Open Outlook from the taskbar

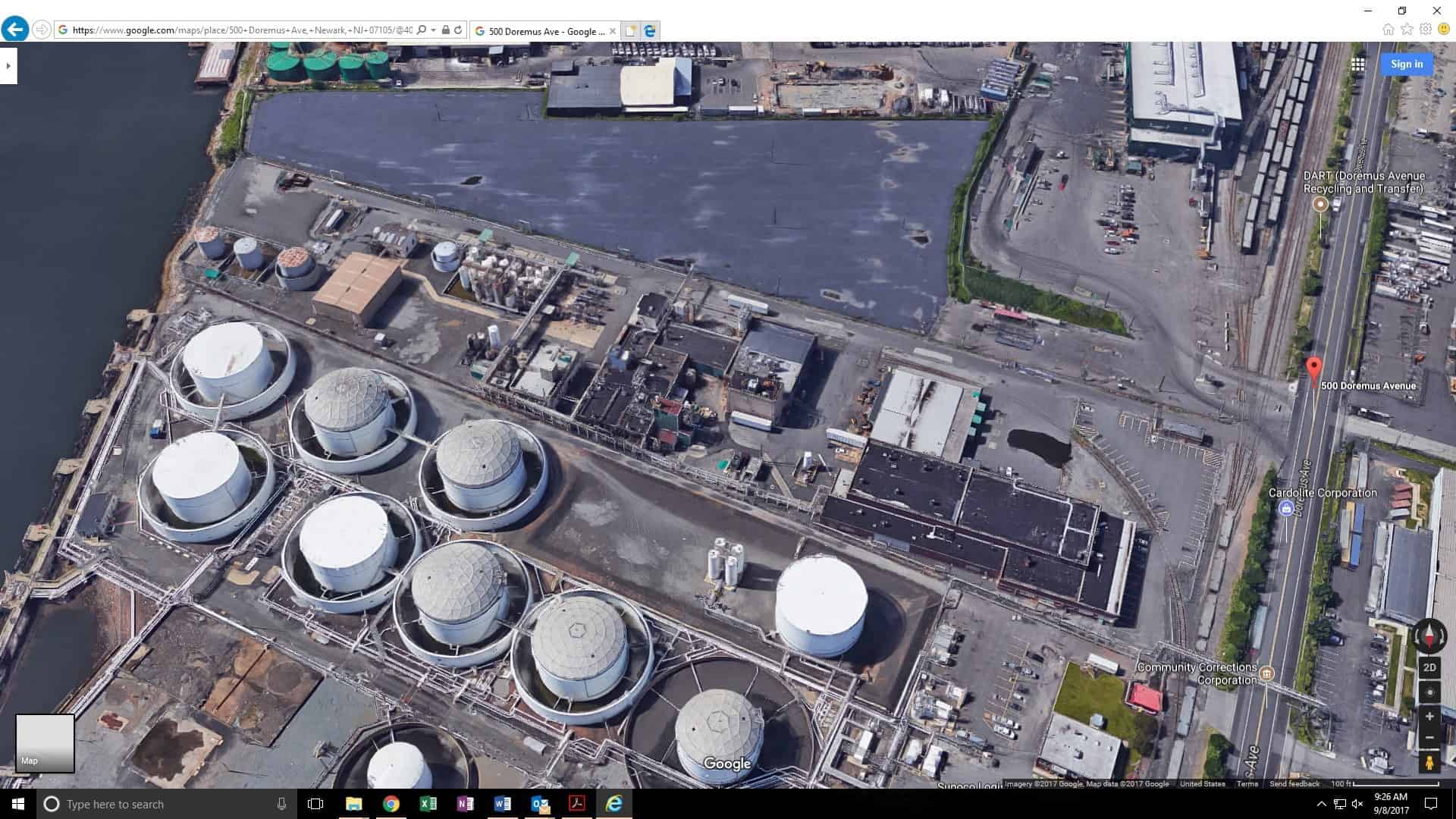[x=540, y=804]
